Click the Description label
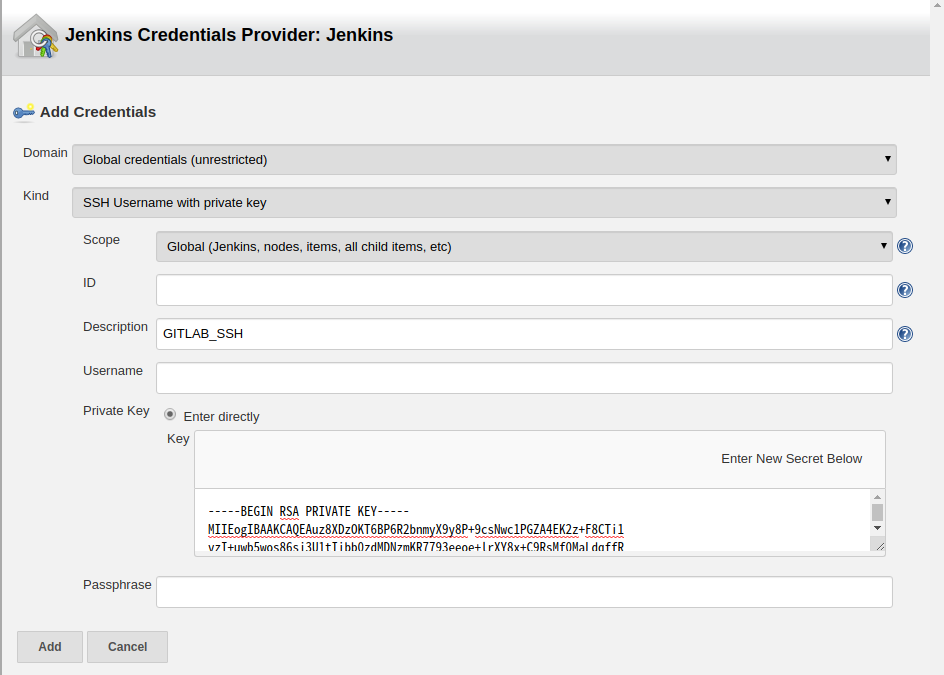 click(116, 327)
